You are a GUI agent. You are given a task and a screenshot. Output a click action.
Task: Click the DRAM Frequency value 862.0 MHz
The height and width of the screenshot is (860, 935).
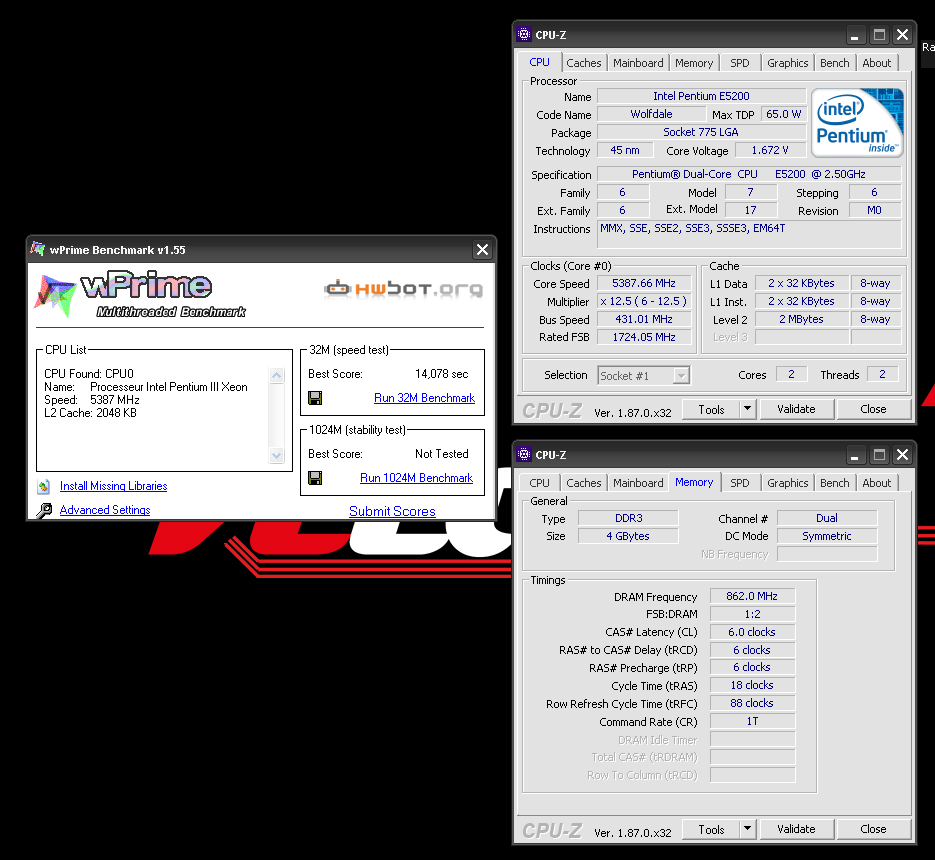[x=752, y=596]
